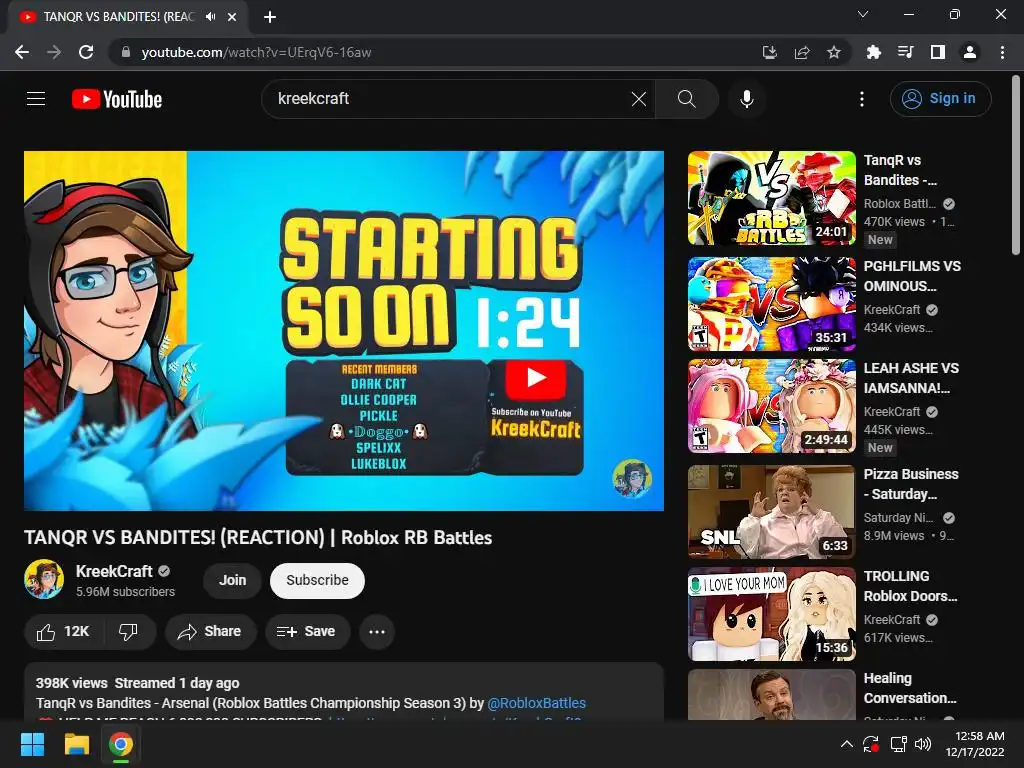Open the clock and date panel
The height and width of the screenshot is (768, 1024).
976,744
